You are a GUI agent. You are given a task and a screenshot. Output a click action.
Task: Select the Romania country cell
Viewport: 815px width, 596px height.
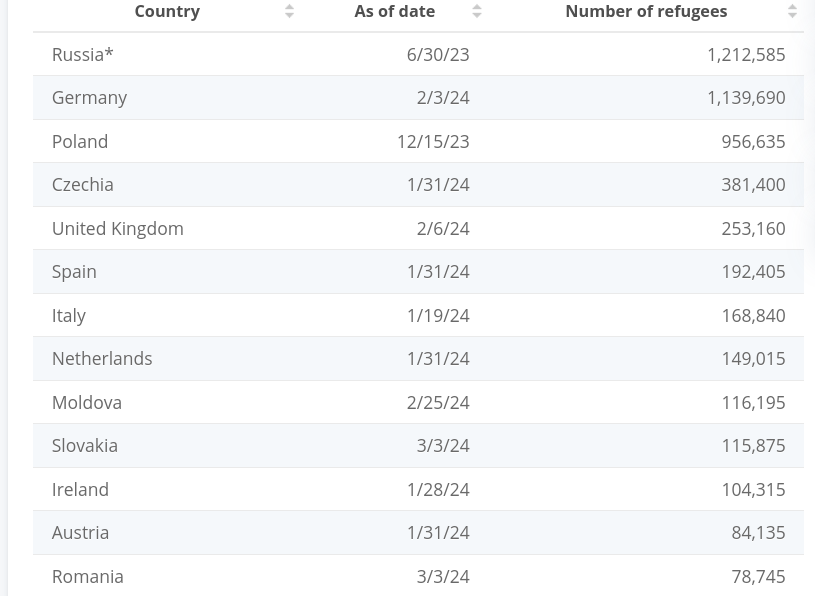[88, 576]
